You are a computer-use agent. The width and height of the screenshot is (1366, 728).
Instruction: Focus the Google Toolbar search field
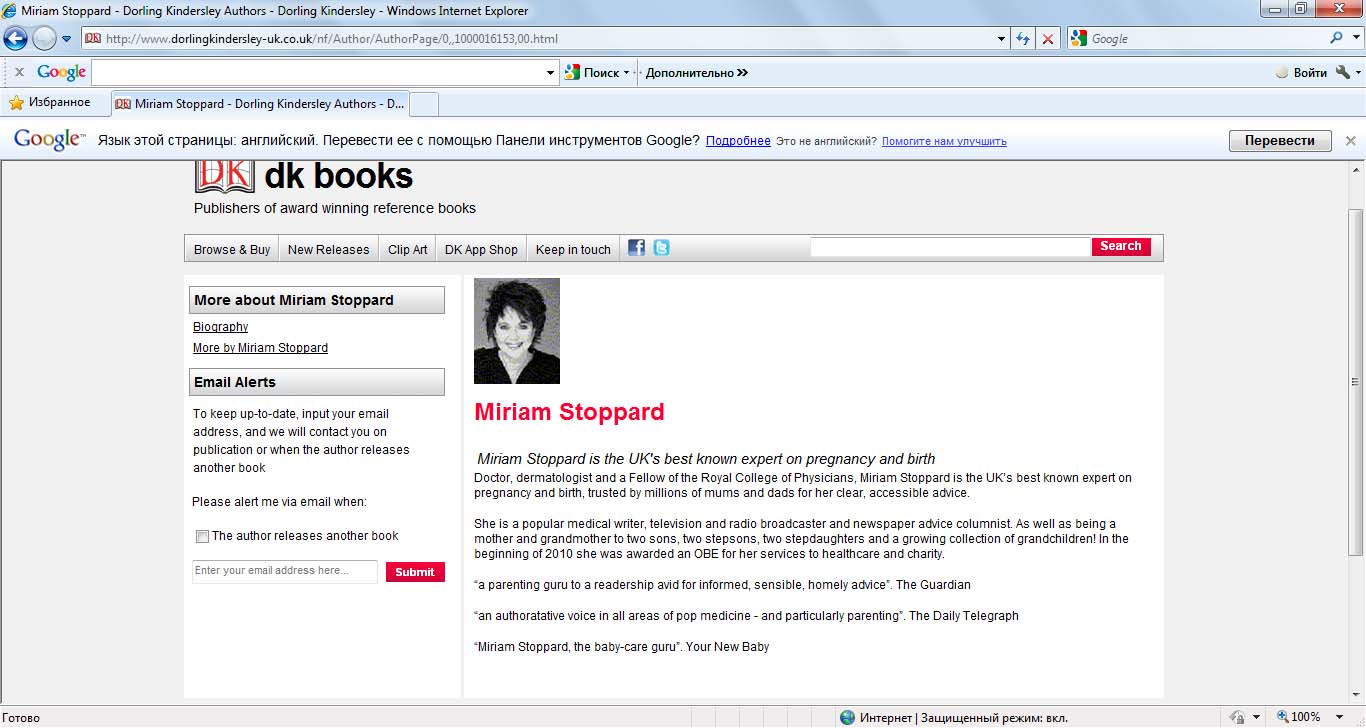pos(318,72)
